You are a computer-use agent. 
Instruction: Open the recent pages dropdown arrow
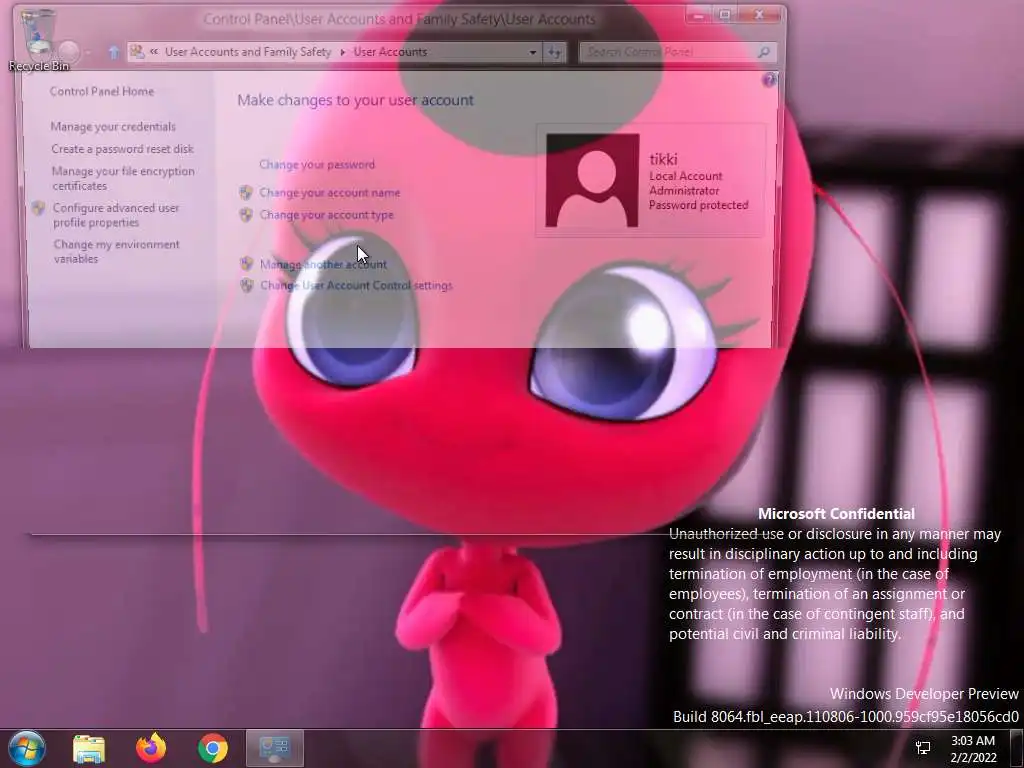[88, 52]
